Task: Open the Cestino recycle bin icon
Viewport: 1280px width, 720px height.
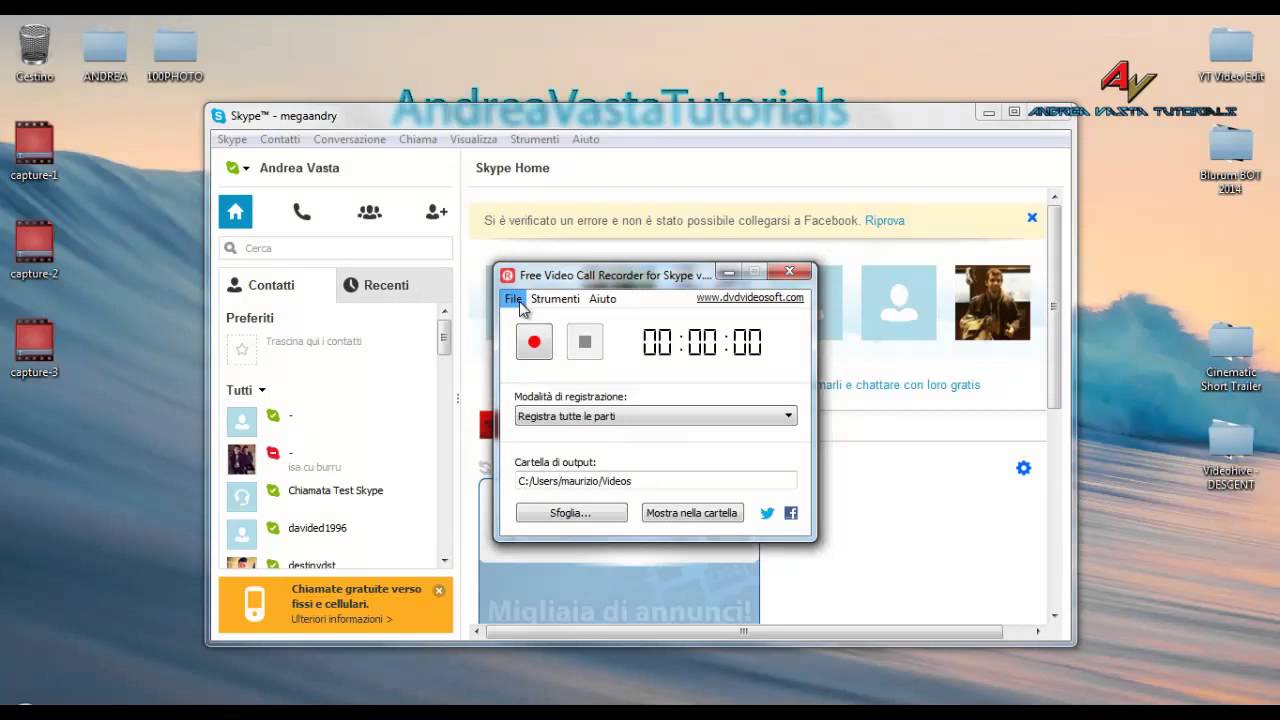Action: (x=34, y=53)
